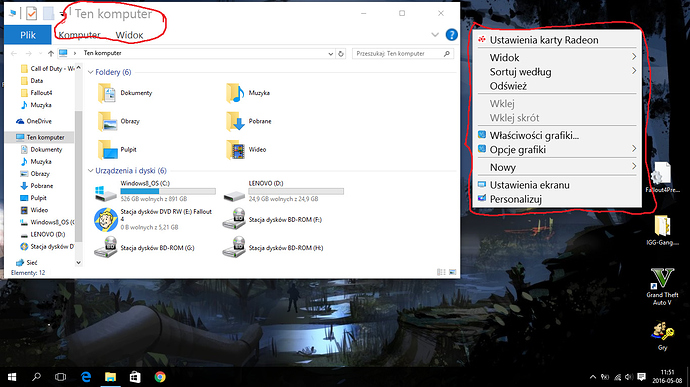Screen dimensions: 690x387
Task: Click the Ten komputer address breadcrumb
Action: coord(103,53)
